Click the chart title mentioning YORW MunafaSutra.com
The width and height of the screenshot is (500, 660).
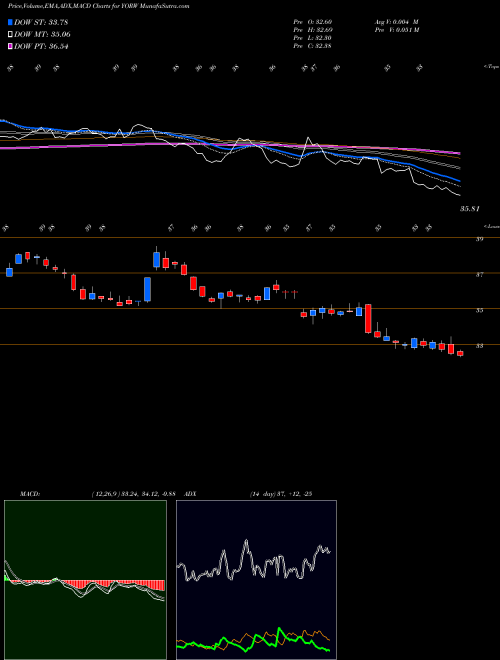[98, 6]
